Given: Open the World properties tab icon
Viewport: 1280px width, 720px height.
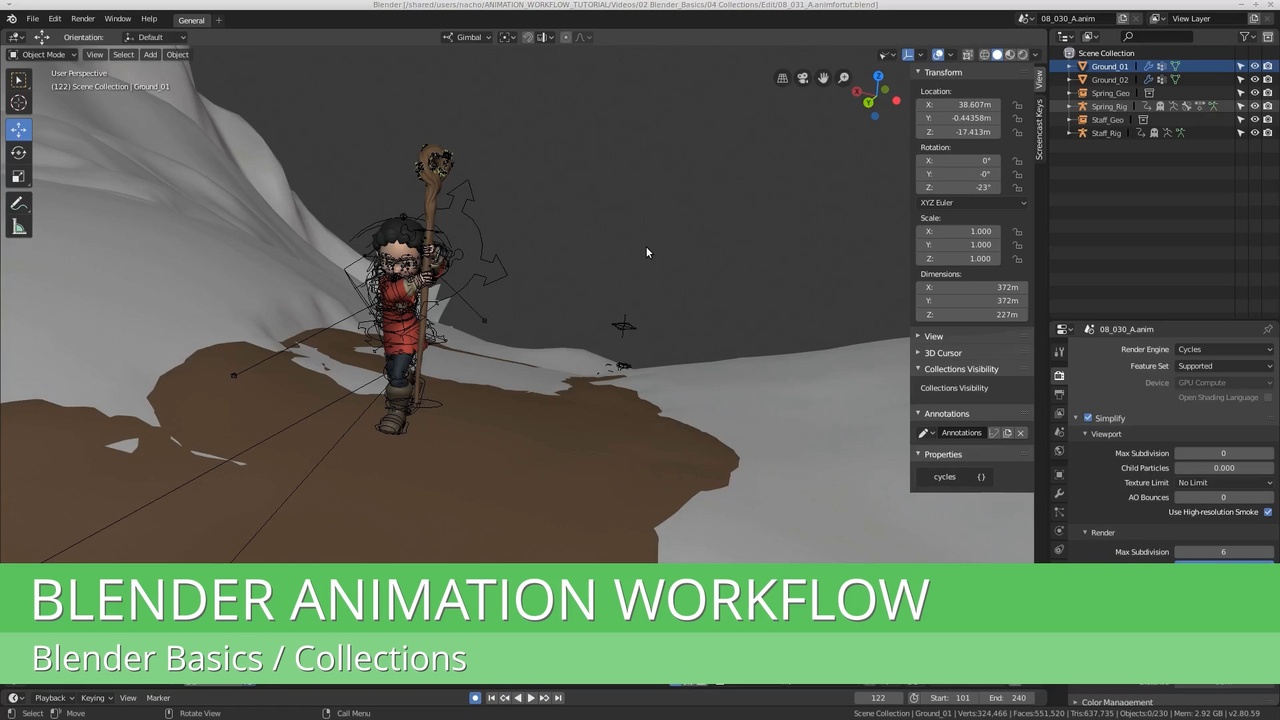Looking at the screenshot, I should click(1059, 452).
